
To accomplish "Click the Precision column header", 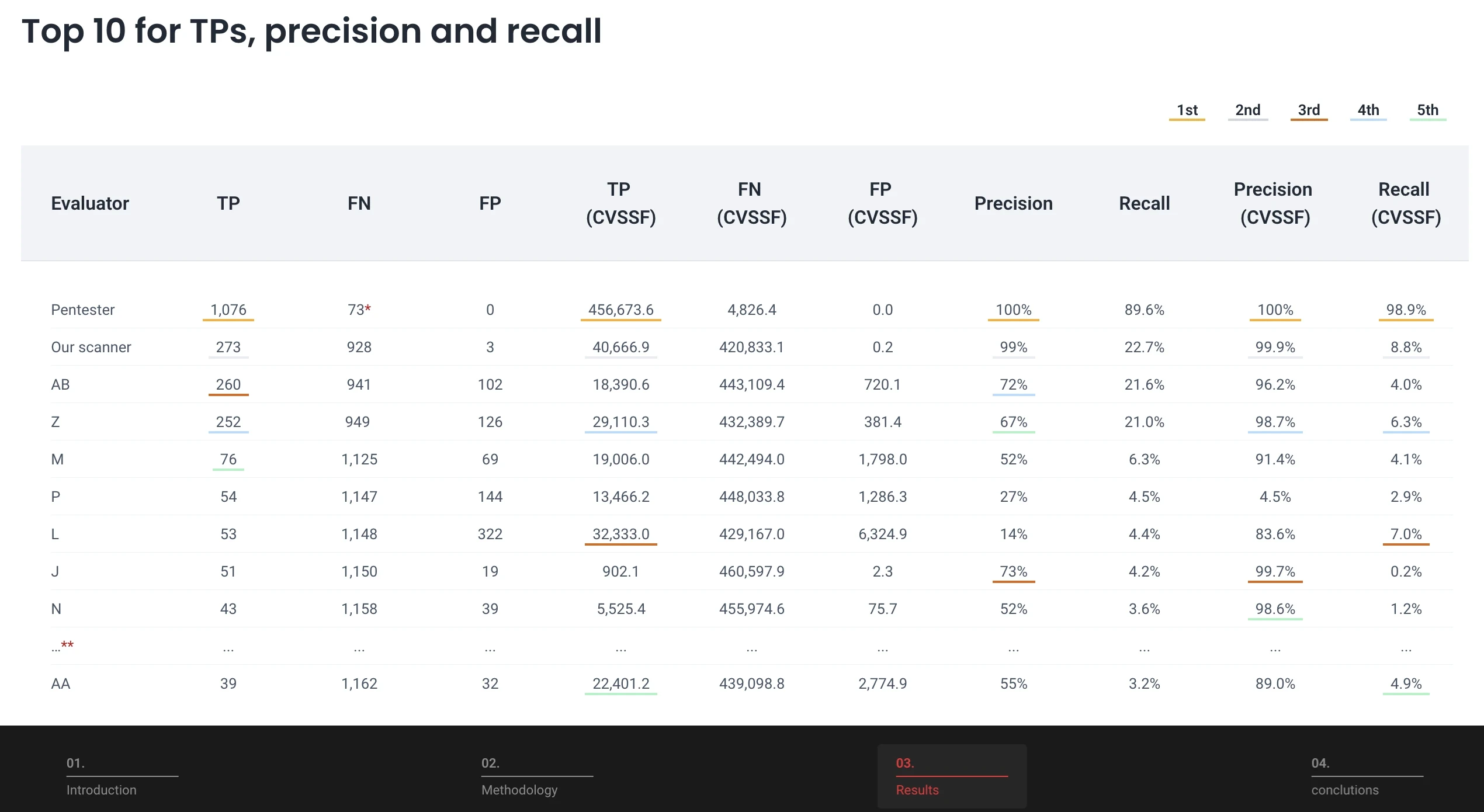I will [1013, 203].
